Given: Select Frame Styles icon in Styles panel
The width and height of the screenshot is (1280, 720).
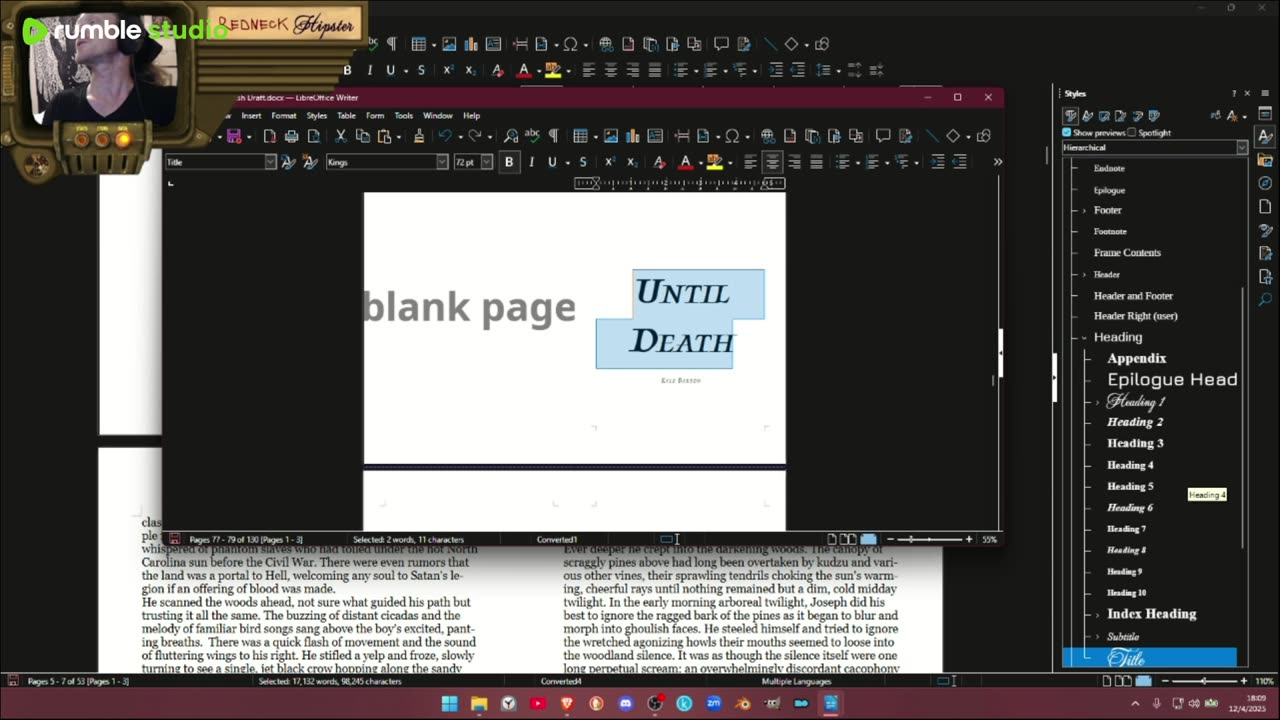Looking at the screenshot, I should pos(1104,116).
